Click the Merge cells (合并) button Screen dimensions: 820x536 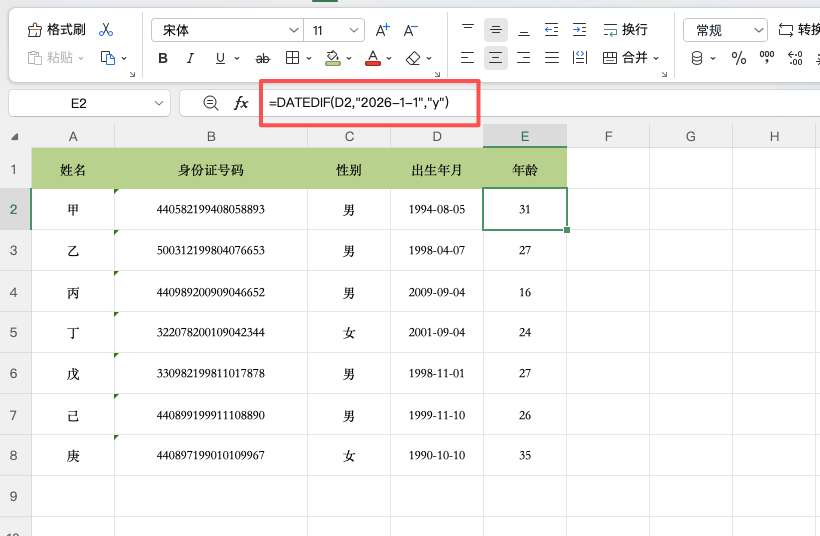[x=625, y=58]
